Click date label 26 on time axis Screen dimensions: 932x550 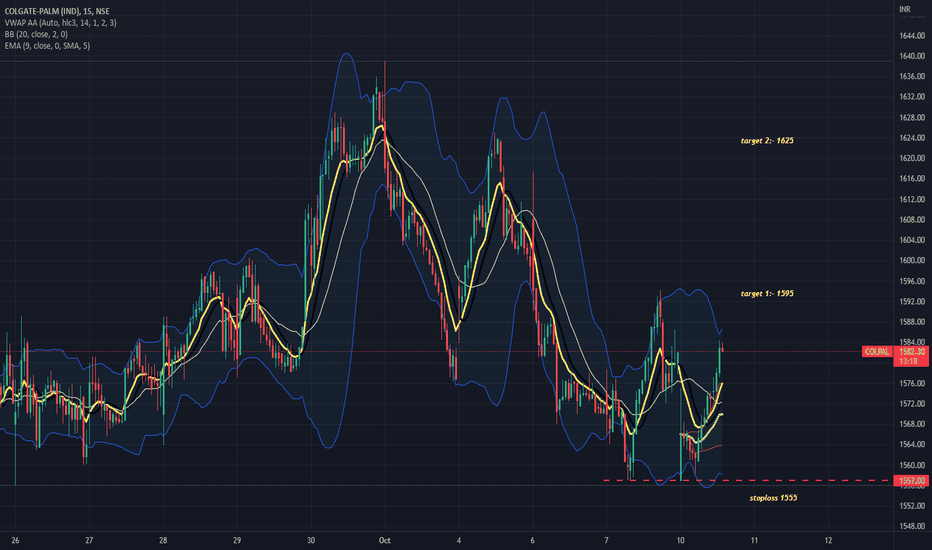tap(15, 540)
